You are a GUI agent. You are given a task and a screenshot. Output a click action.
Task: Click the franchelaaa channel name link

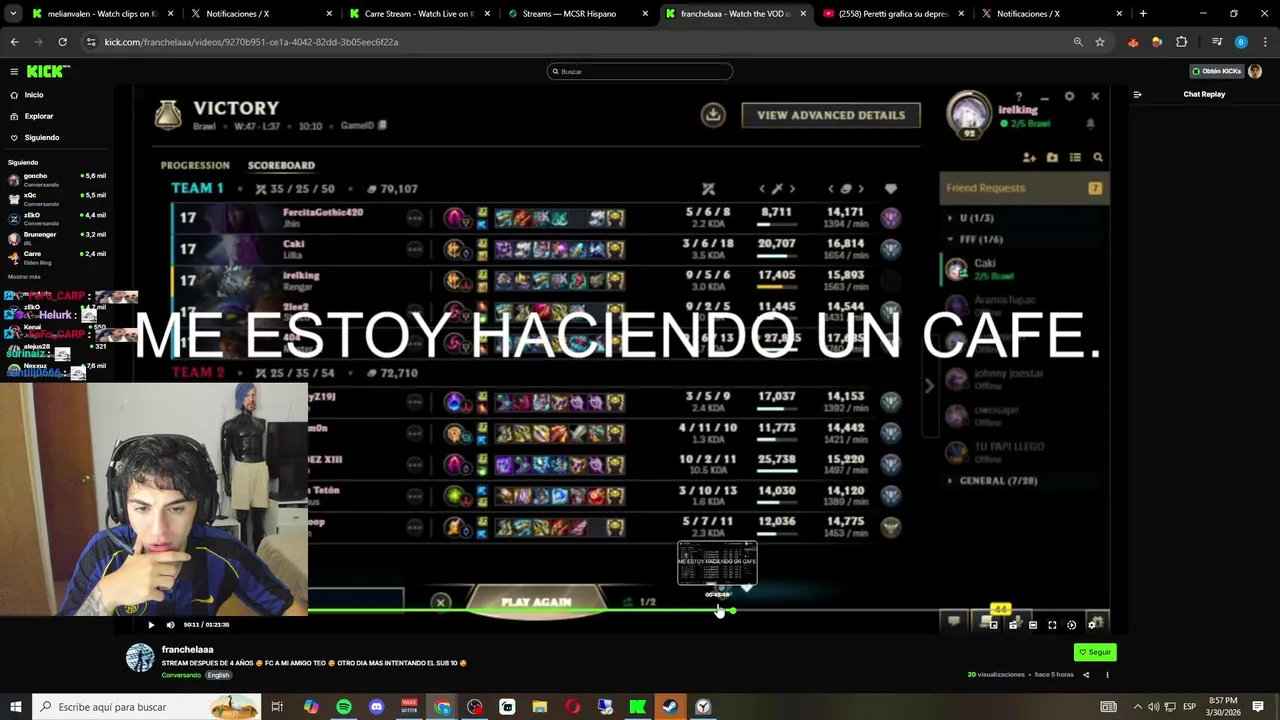pos(187,650)
